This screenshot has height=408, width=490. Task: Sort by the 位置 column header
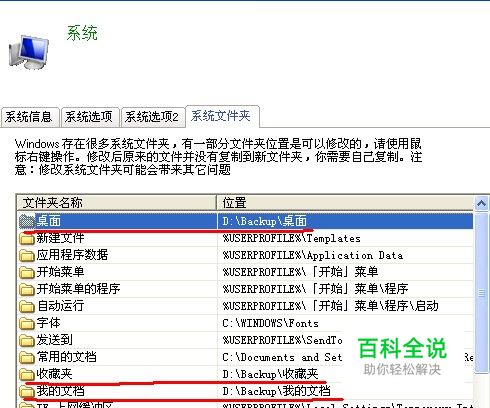tap(345, 203)
